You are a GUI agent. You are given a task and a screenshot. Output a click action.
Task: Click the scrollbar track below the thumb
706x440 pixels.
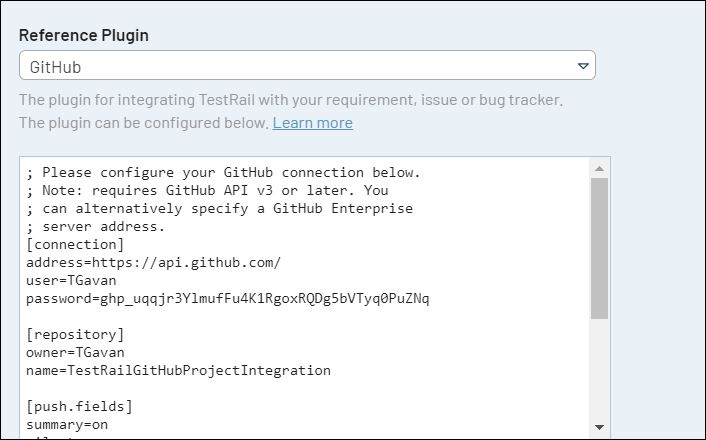coord(599,370)
